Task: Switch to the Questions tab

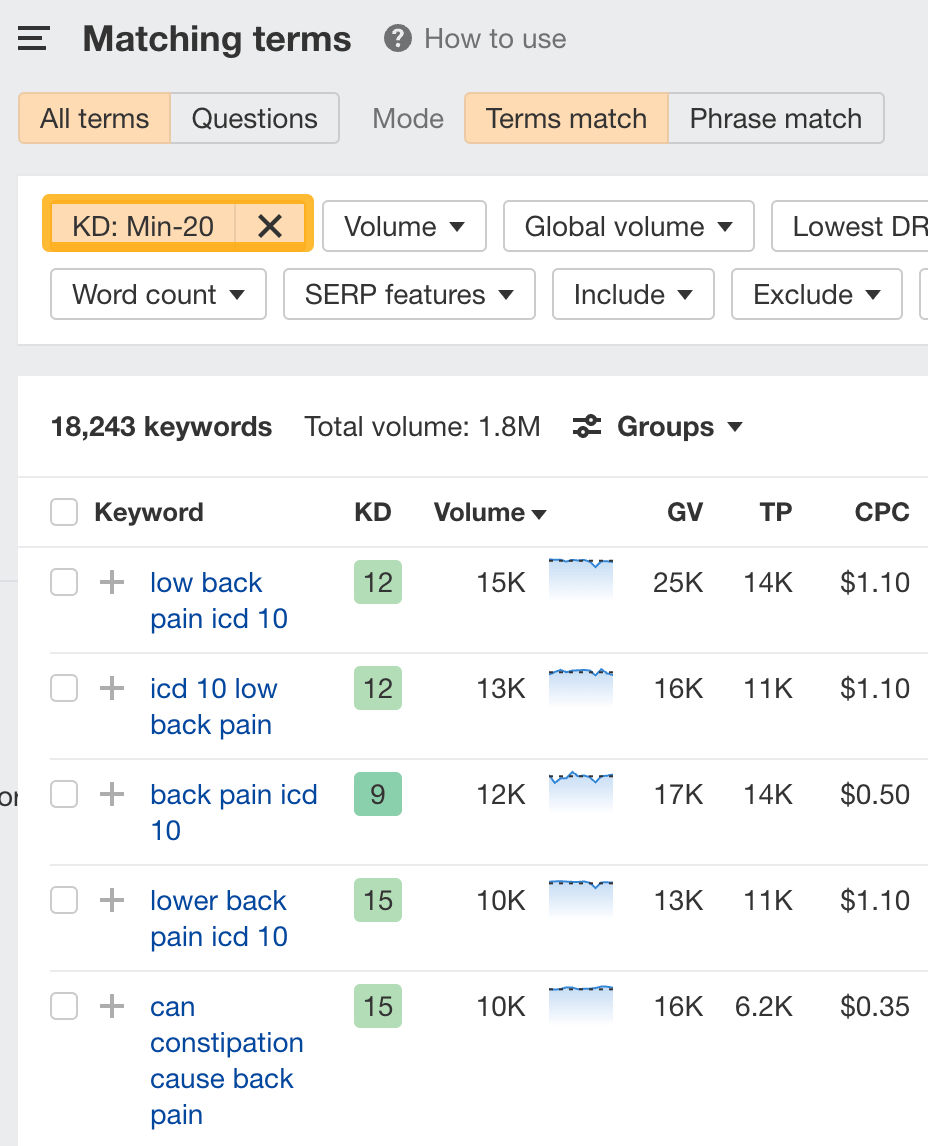Action: click(x=254, y=118)
